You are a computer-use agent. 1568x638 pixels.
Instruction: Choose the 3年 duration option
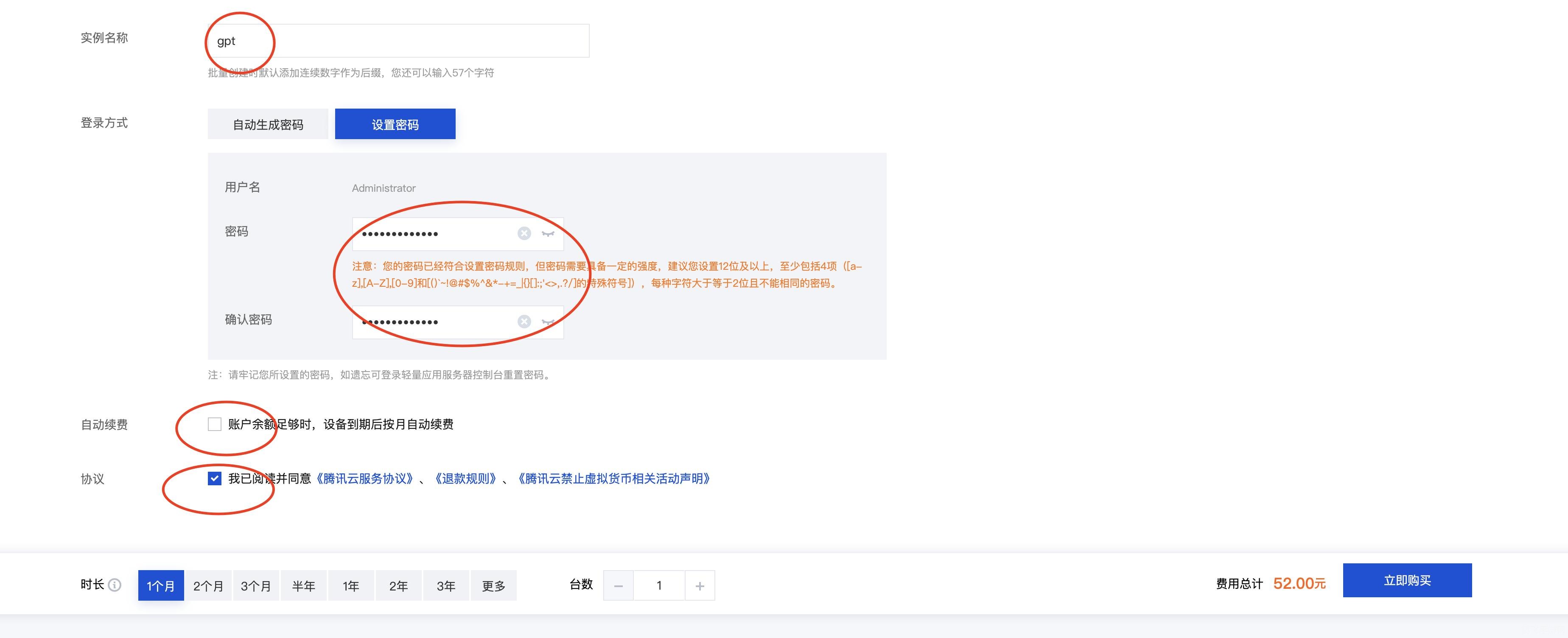[x=446, y=585]
